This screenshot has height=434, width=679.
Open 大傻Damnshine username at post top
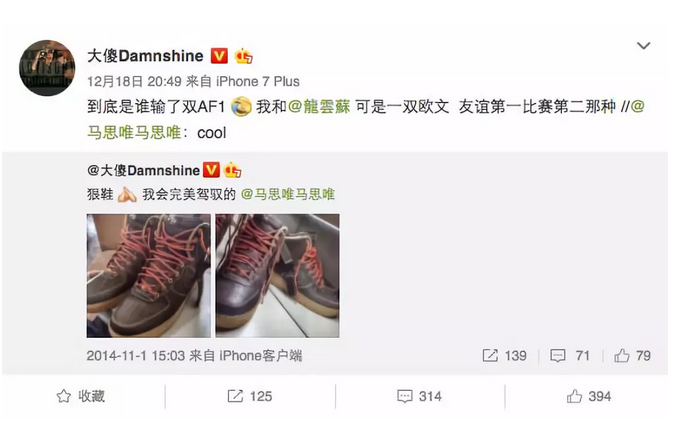pyautogui.click(x=146, y=56)
